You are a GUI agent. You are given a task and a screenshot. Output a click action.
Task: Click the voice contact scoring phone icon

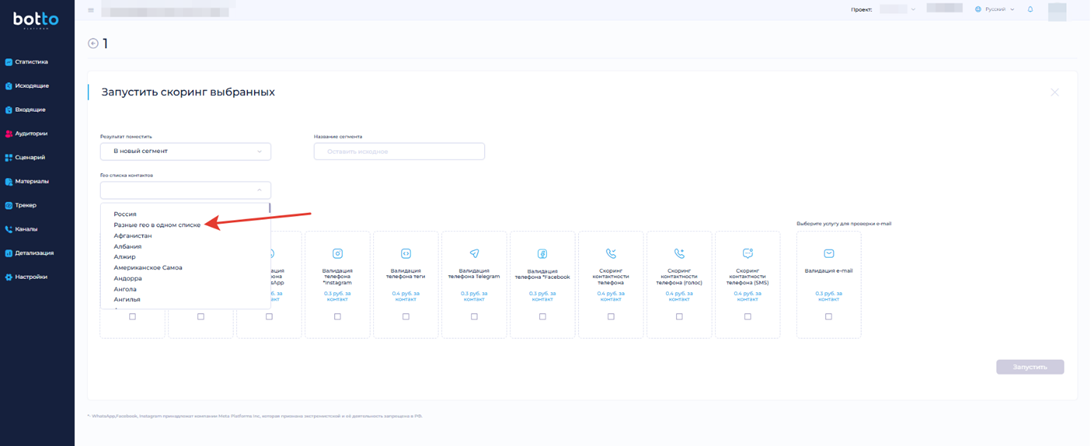[x=679, y=254]
